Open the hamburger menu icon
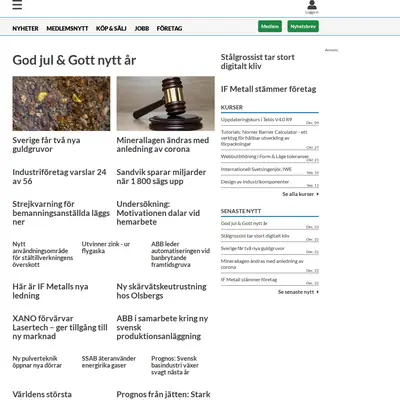This screenshot has height=400, width=400. point(17,5)
